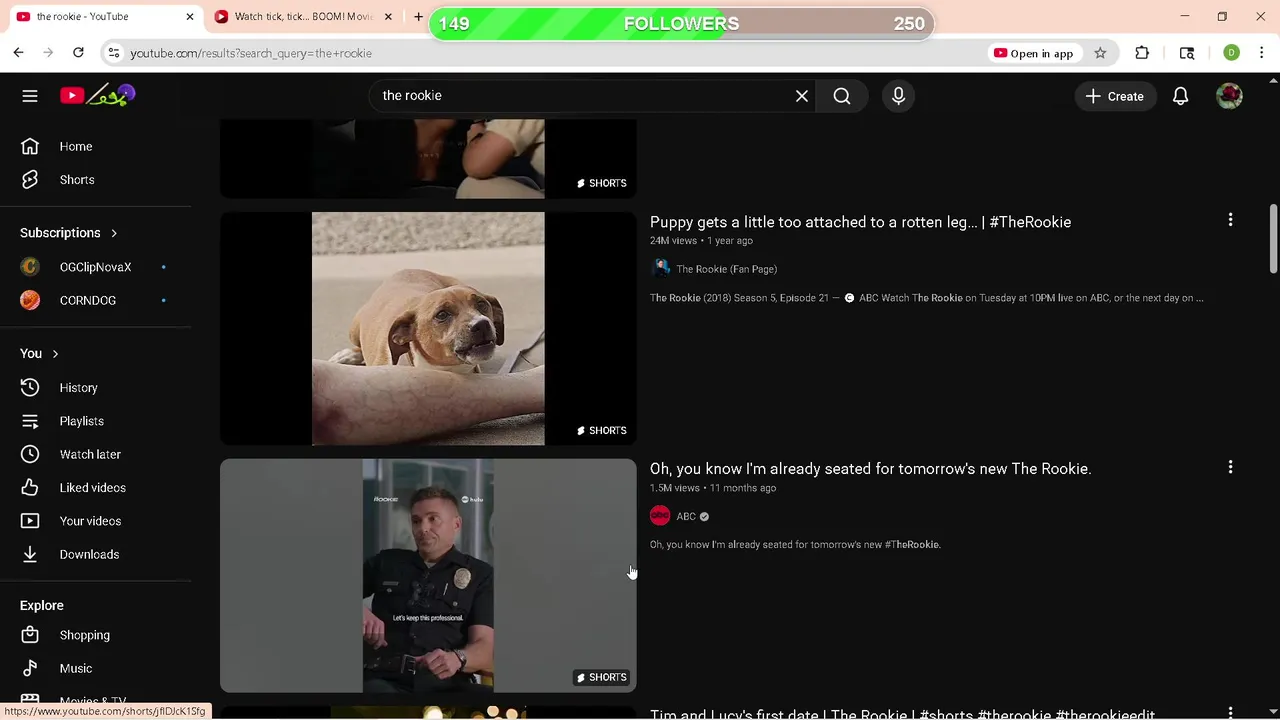Click the ABC video description snippet
1280x720 pixels.
pyautogui.click(x=795, y=545)
